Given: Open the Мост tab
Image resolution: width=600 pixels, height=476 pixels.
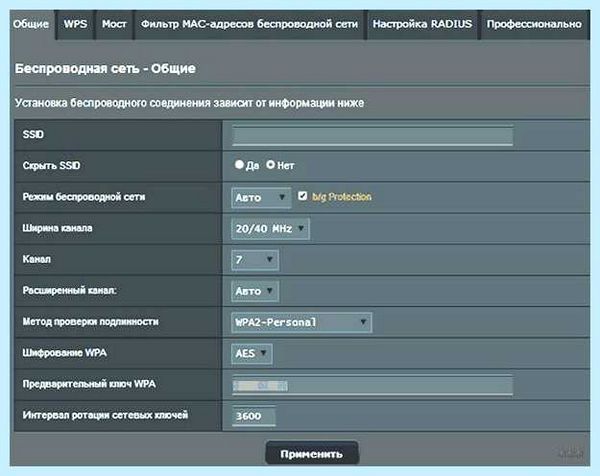Looking at the screenshot, I should tap(114, 24).
